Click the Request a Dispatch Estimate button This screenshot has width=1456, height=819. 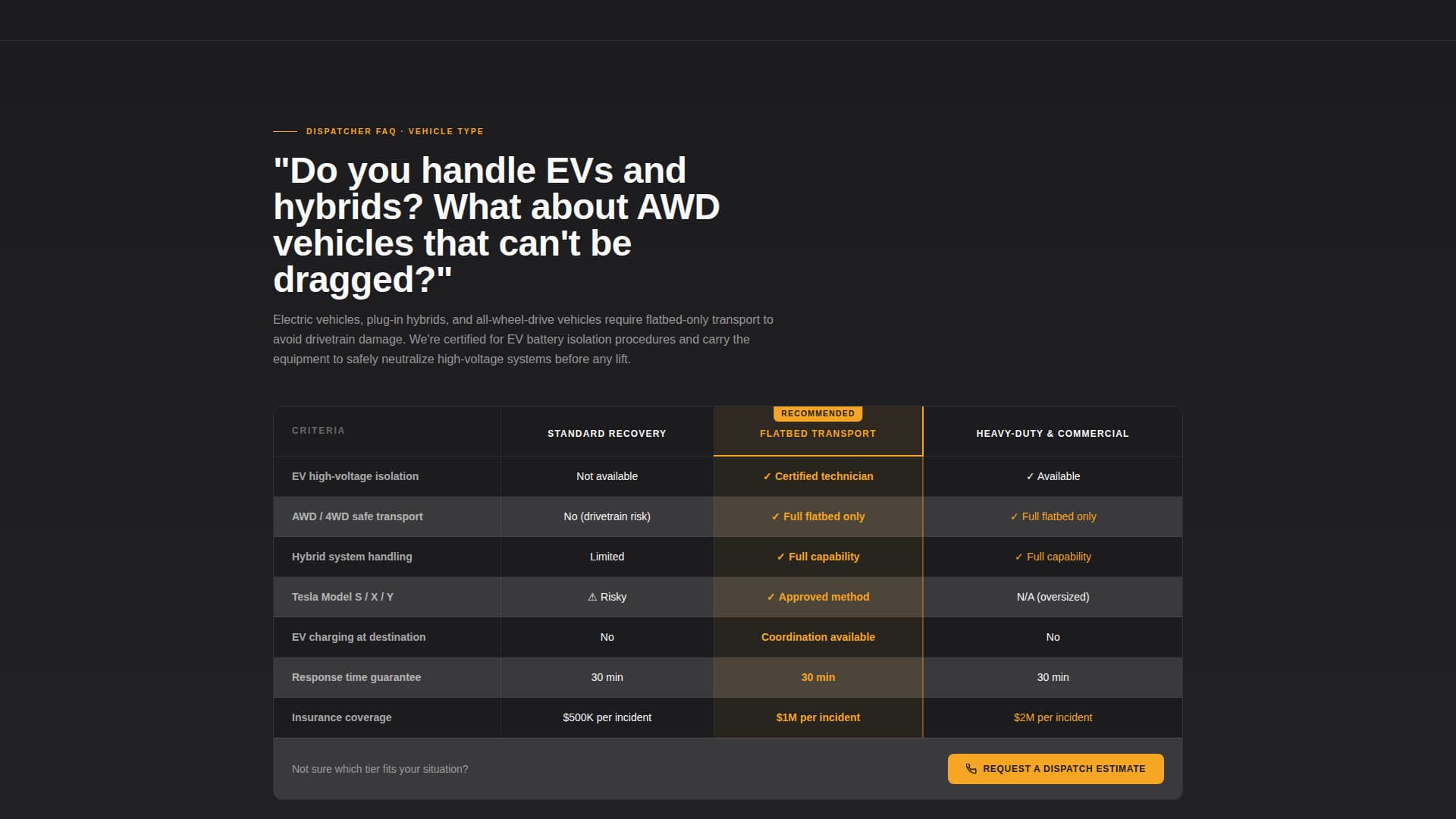tap(1055, 769)
